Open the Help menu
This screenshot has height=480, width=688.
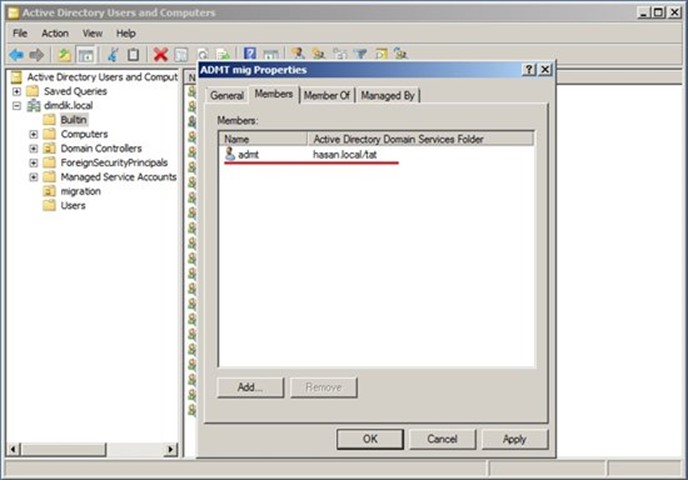tap(125, 33)
